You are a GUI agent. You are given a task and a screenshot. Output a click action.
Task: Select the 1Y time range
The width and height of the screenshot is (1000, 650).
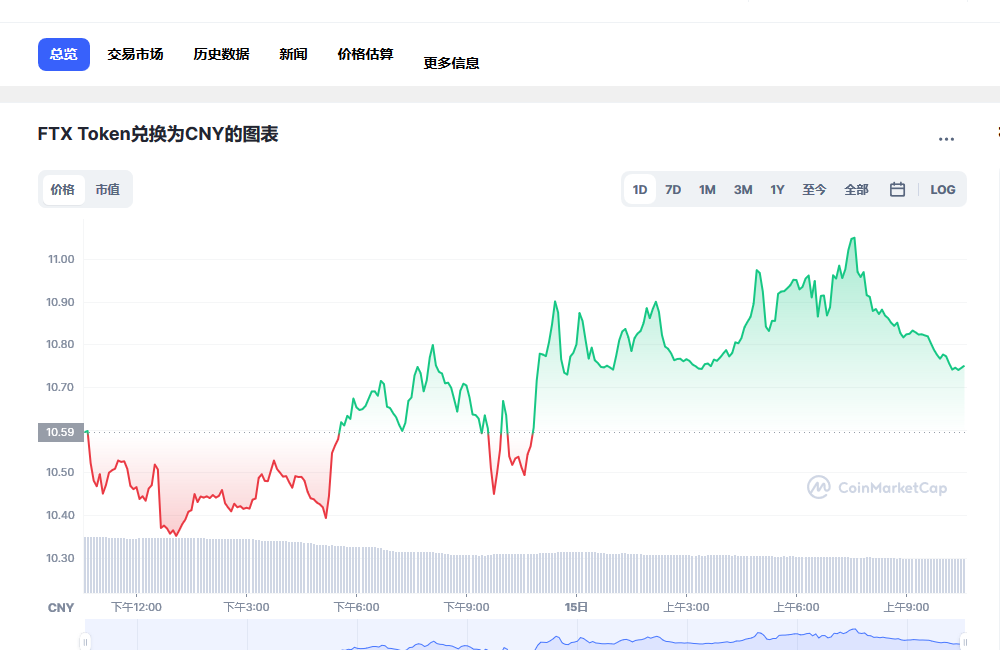coord(777,189)
